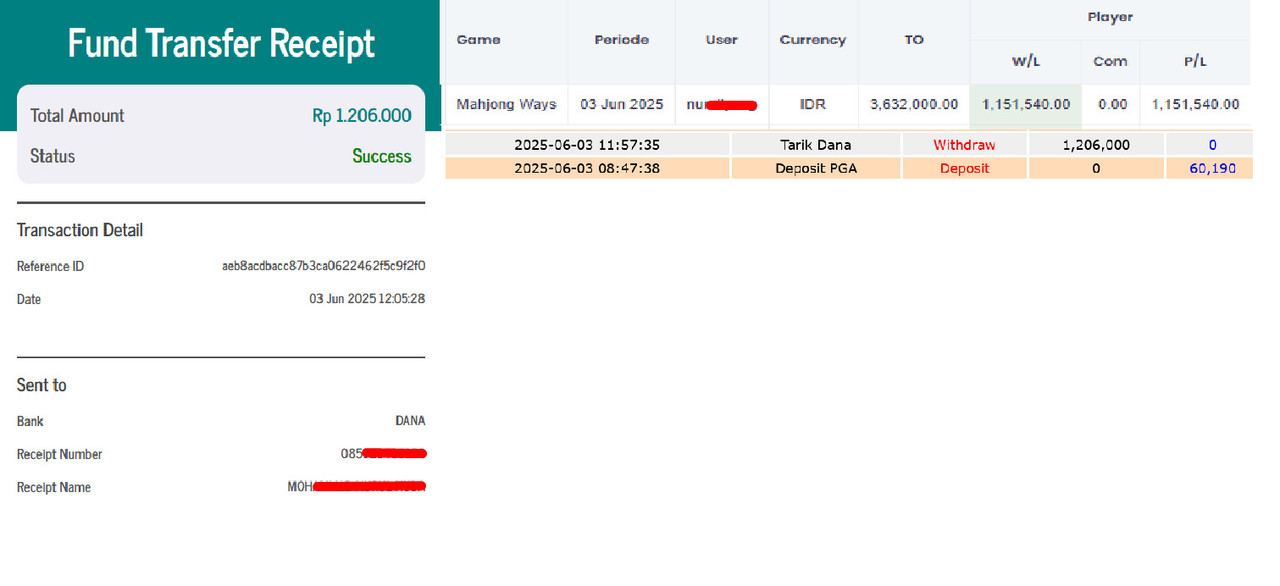Click the 1,206,000 withdraw amount
Image resolution: width=1280 pixels, height=586 pixels.
[1096, 145]
